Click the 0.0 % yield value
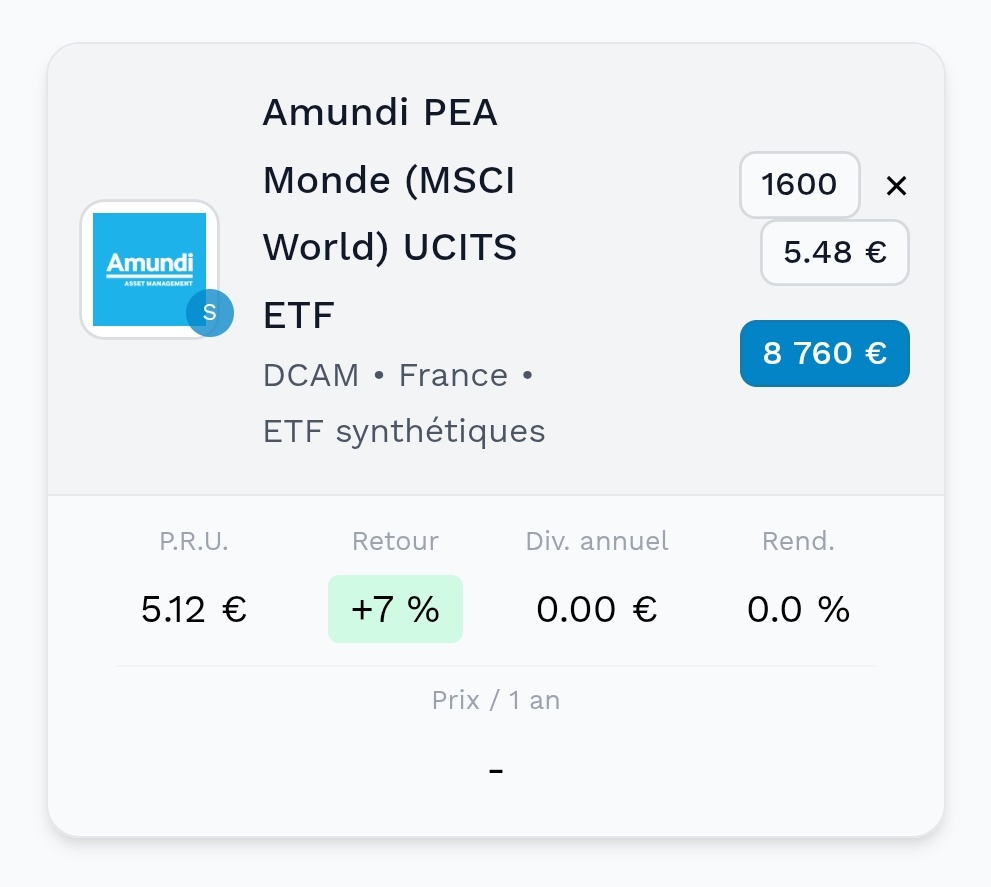 click(798, 609)
